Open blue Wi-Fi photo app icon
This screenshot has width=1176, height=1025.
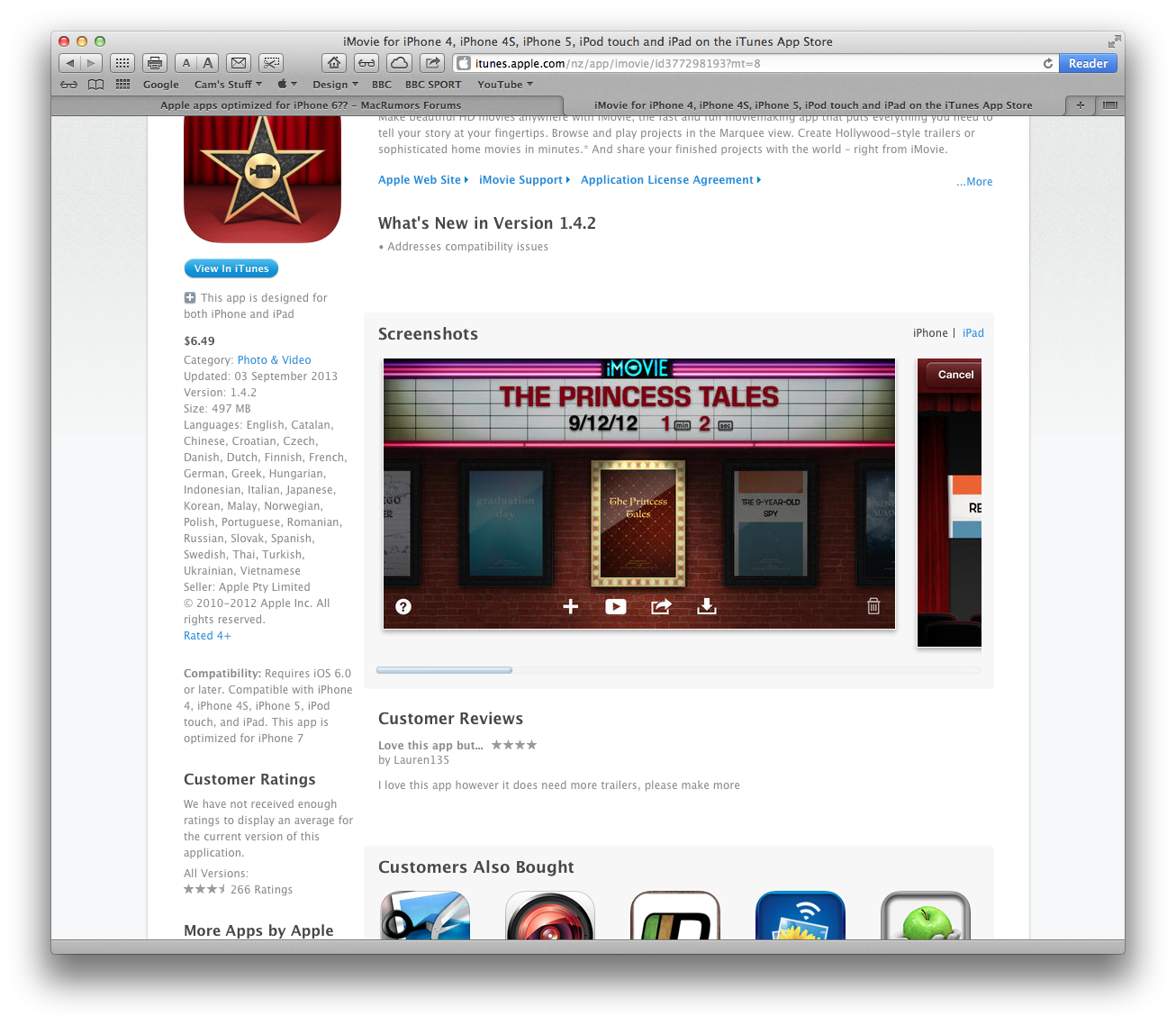[x=801, y=916]
